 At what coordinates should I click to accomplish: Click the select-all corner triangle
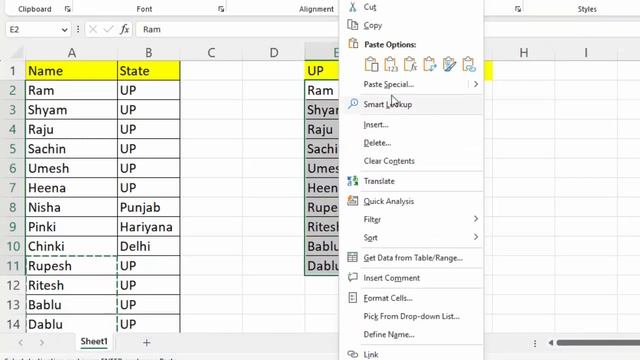coord(17,53)
